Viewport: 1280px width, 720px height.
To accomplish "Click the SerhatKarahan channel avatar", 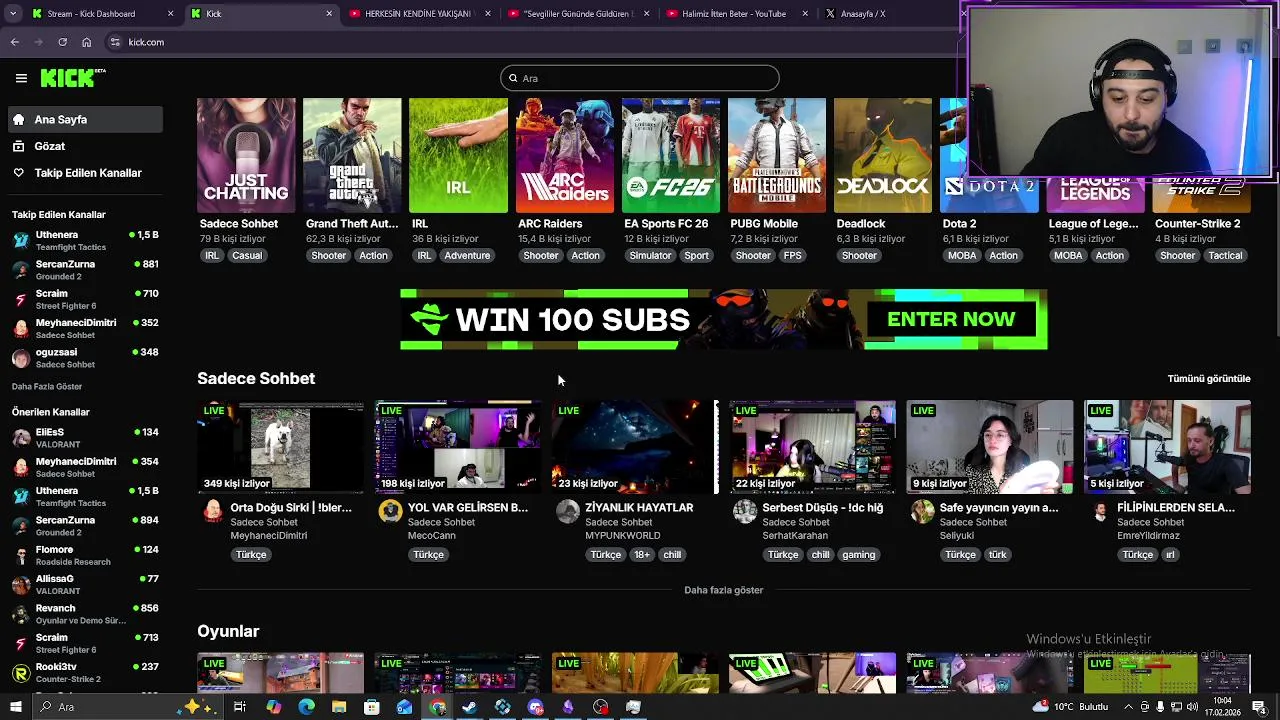I will (x=745, y=512).
